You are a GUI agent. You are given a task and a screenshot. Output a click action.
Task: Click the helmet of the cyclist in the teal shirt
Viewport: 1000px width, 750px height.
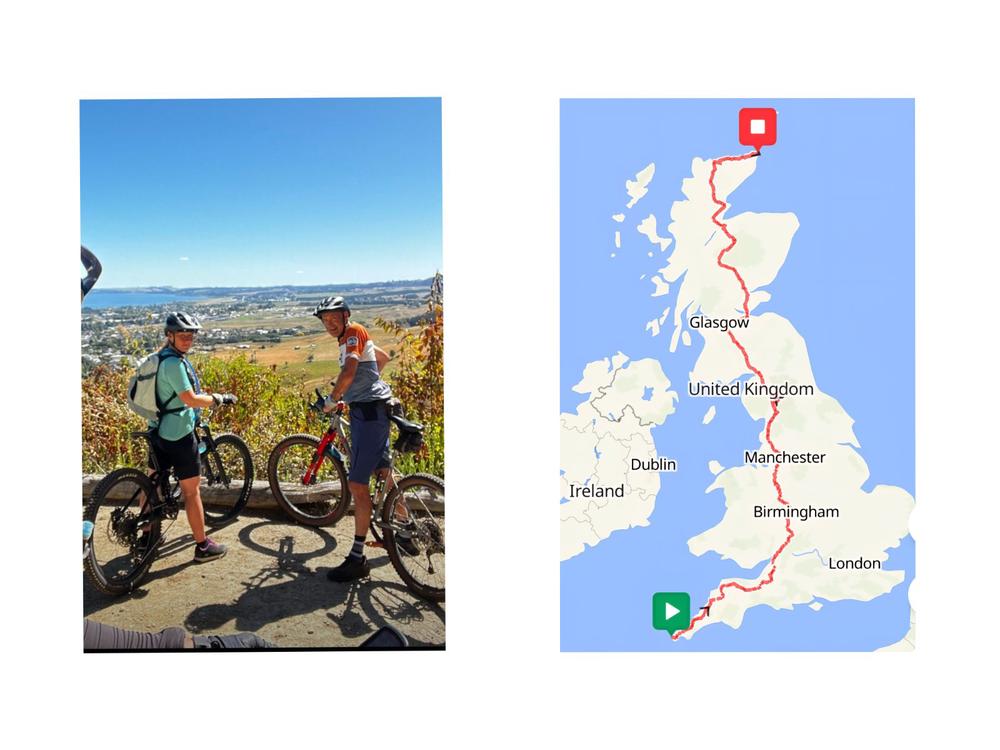point(182,322)
